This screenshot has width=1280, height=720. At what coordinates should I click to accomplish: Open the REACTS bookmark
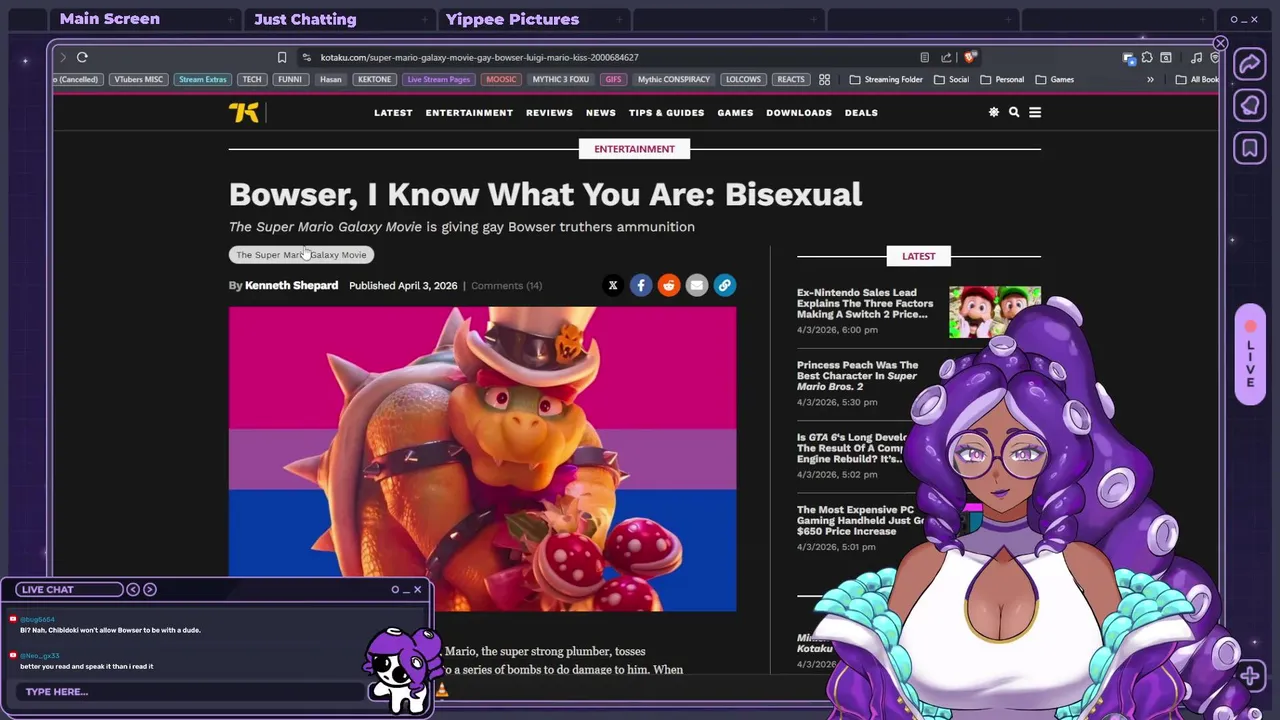(x=791, y=80)
